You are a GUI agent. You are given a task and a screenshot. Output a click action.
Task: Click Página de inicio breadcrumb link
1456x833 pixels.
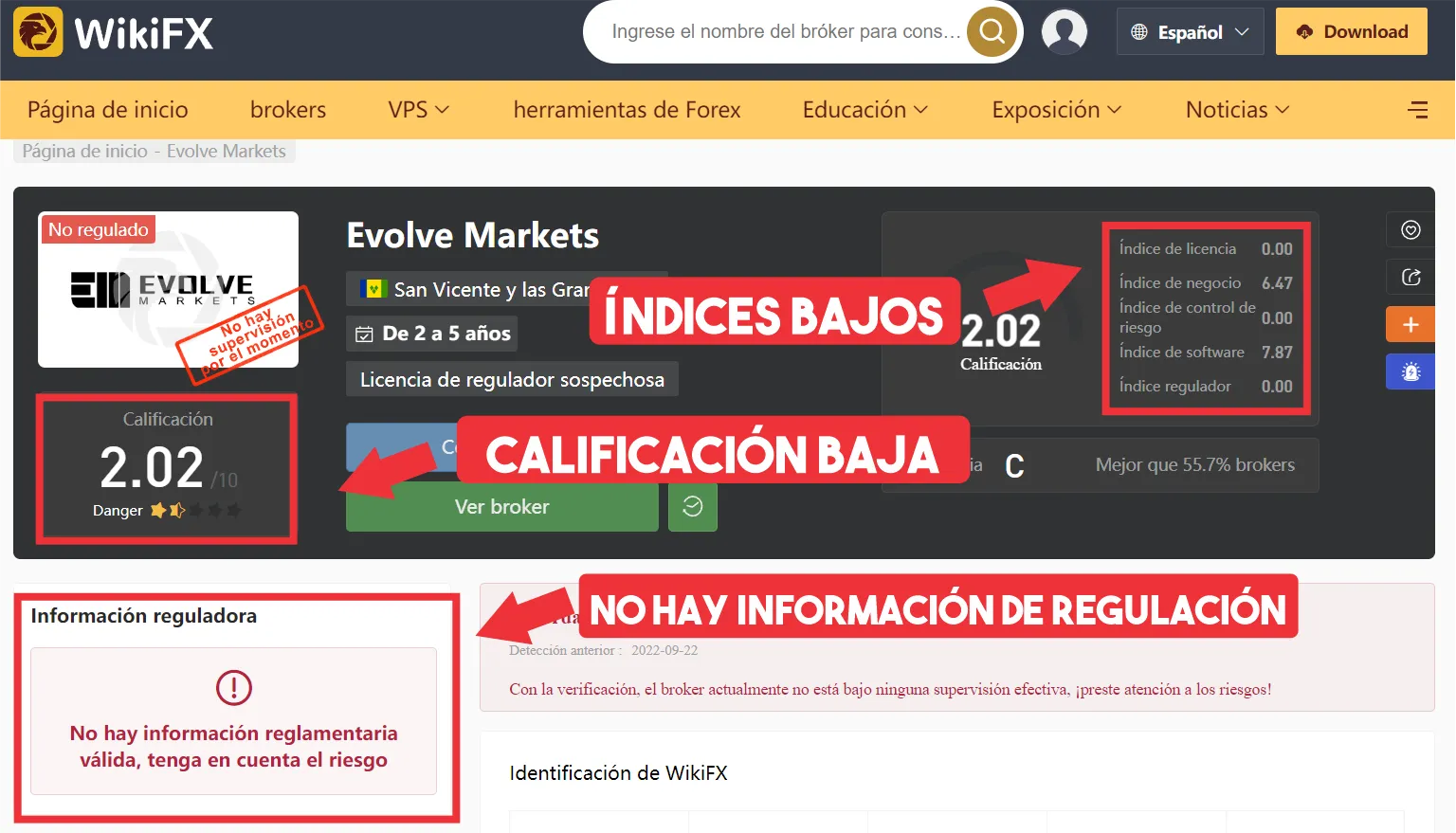(85, 151)
